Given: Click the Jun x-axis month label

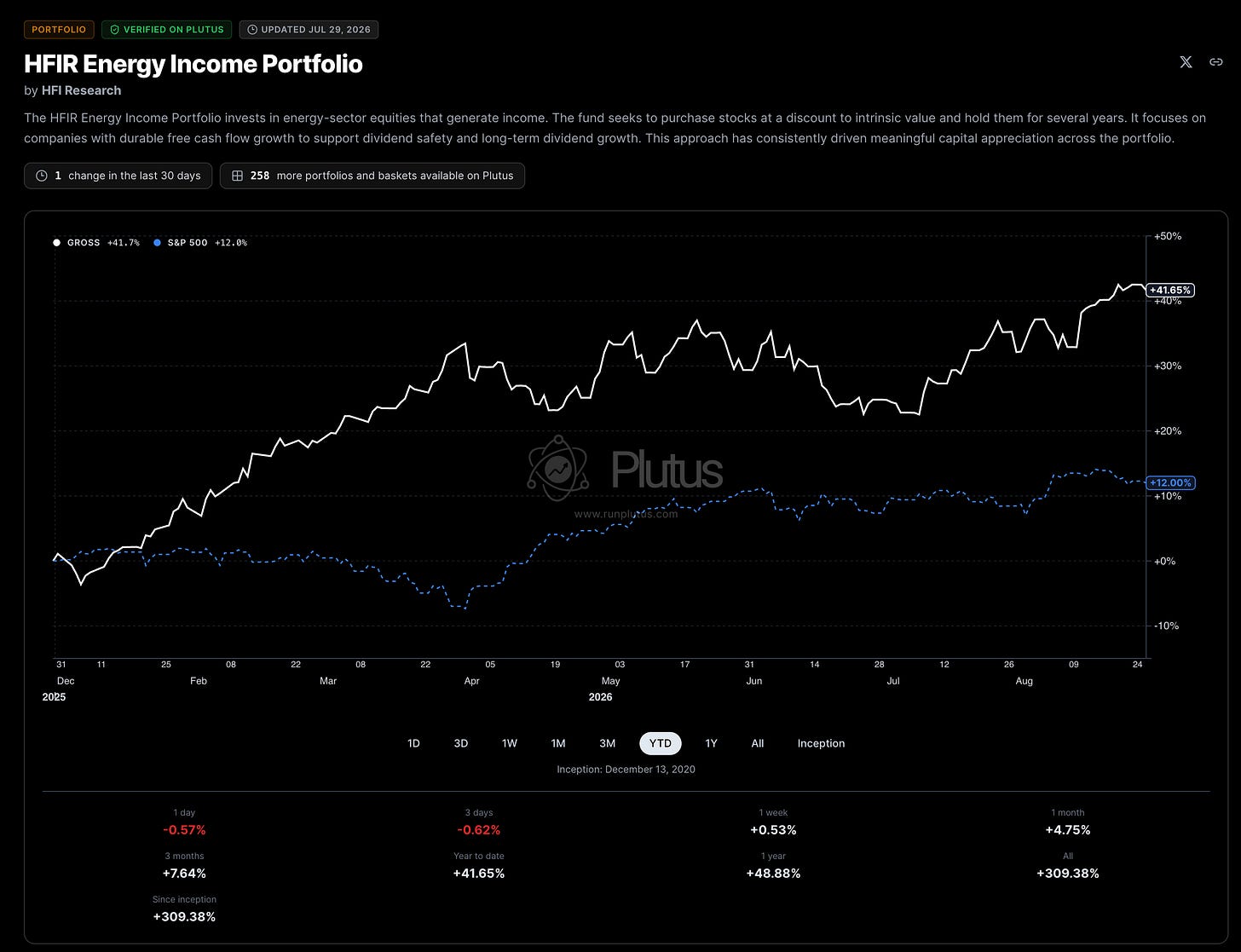Looking at the screenshot, I should (x=753, y=681).
